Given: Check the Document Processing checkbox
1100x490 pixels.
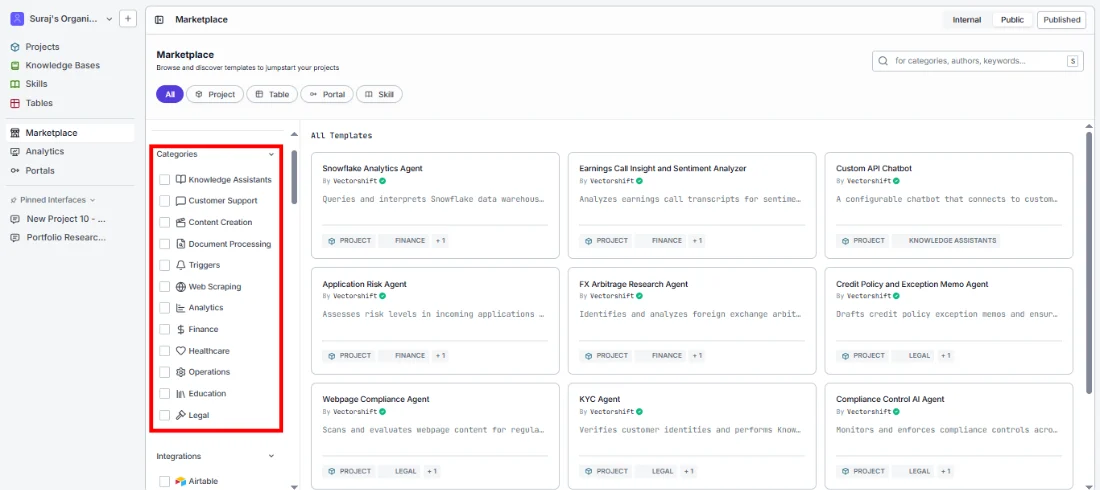Looking at the screenshot, I should pos(164,244).
